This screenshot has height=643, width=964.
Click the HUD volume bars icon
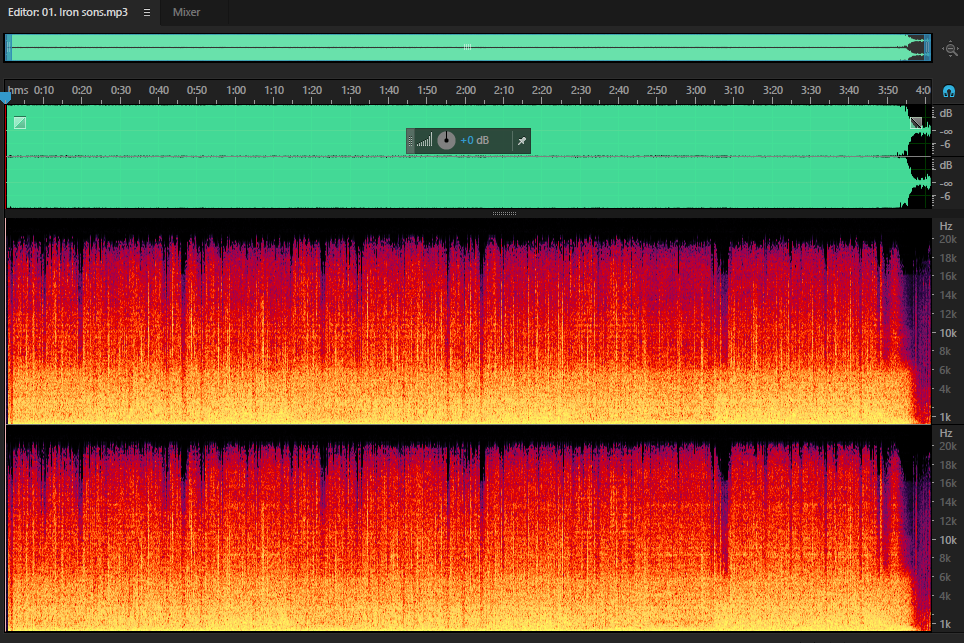pos(425,141)
